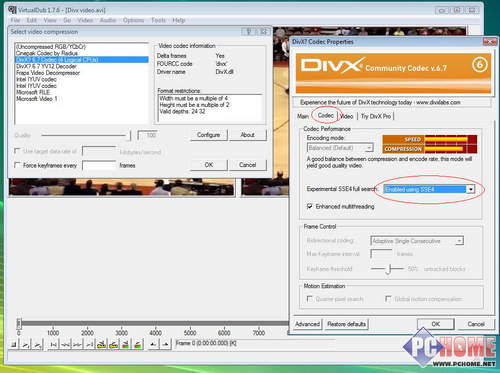Screen dimensions: 500x373
Task: Click the VirtualDub app icon in title bar
Action: click(x=12, y=10)
